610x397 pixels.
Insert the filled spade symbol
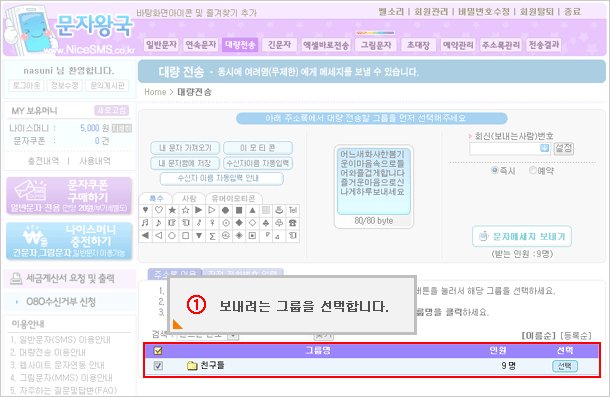pyautogui.click(x=266, y=223)
